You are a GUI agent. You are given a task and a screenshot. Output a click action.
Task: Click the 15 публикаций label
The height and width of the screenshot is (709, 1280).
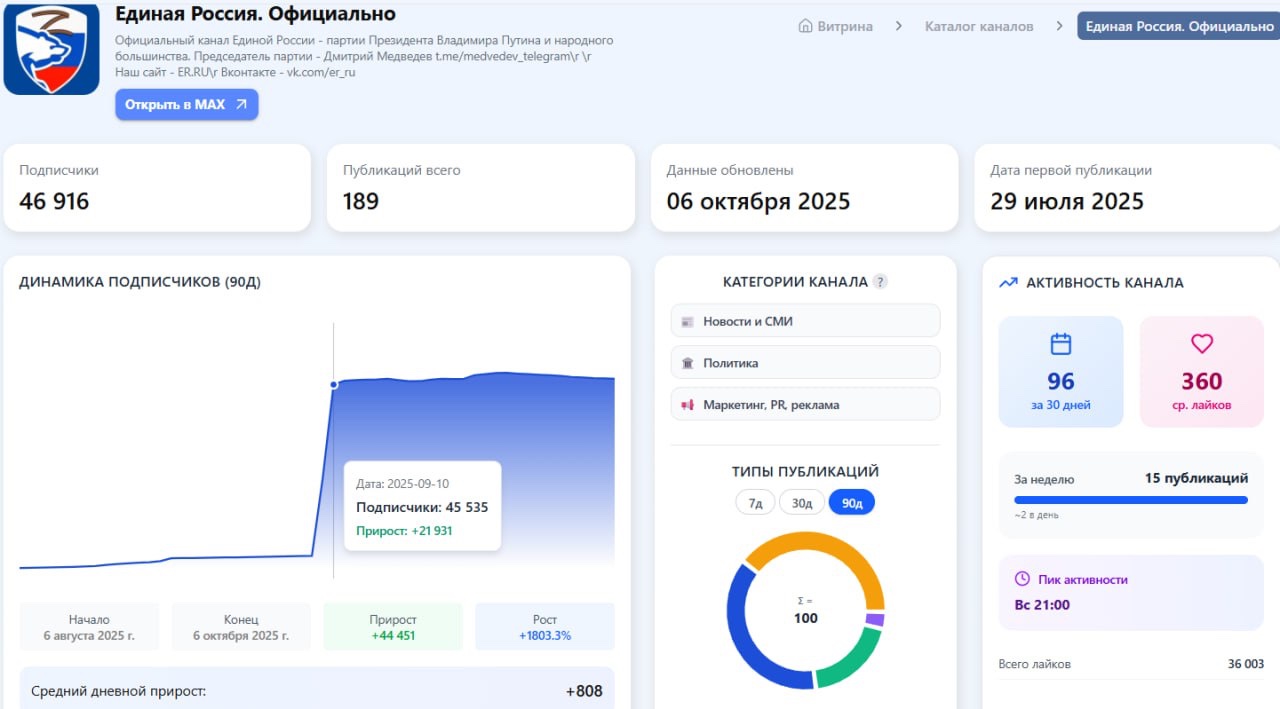pyautogui.click(x=1196, y=478)
